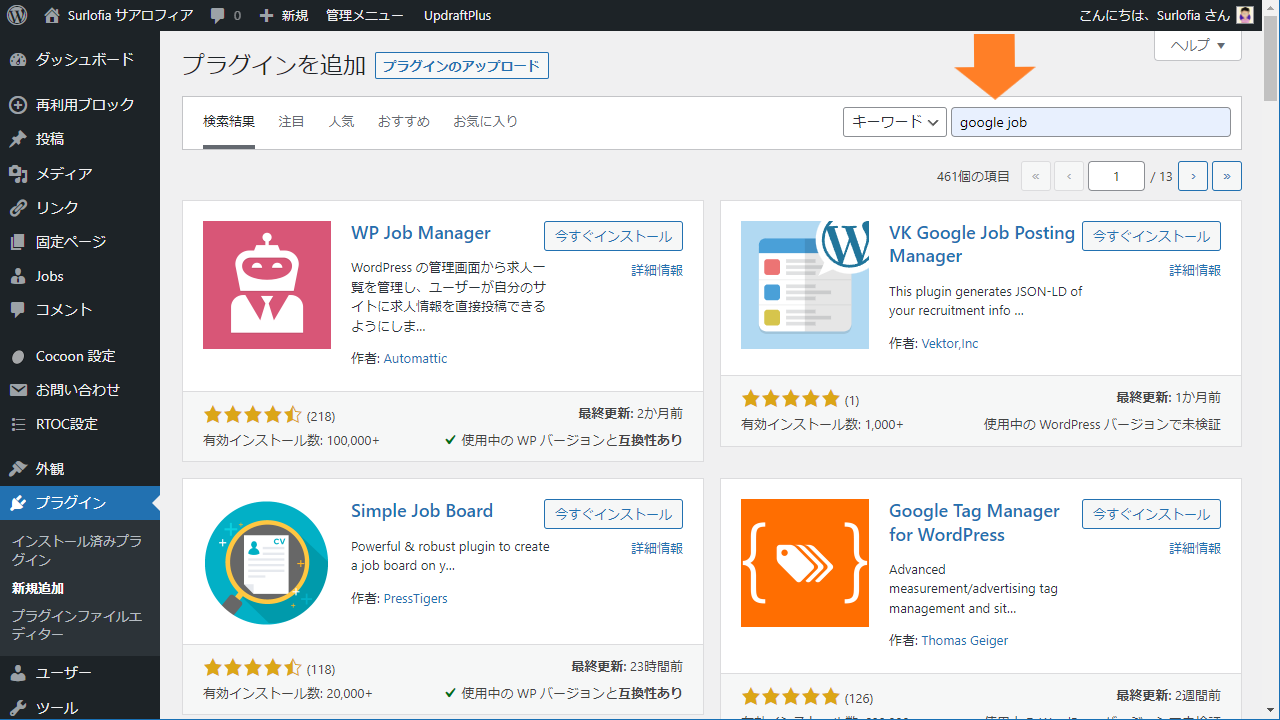Click the ユーザー user icon in sidebar
This screenshot has height=720, width=1280.
click(x=17, y=673)
